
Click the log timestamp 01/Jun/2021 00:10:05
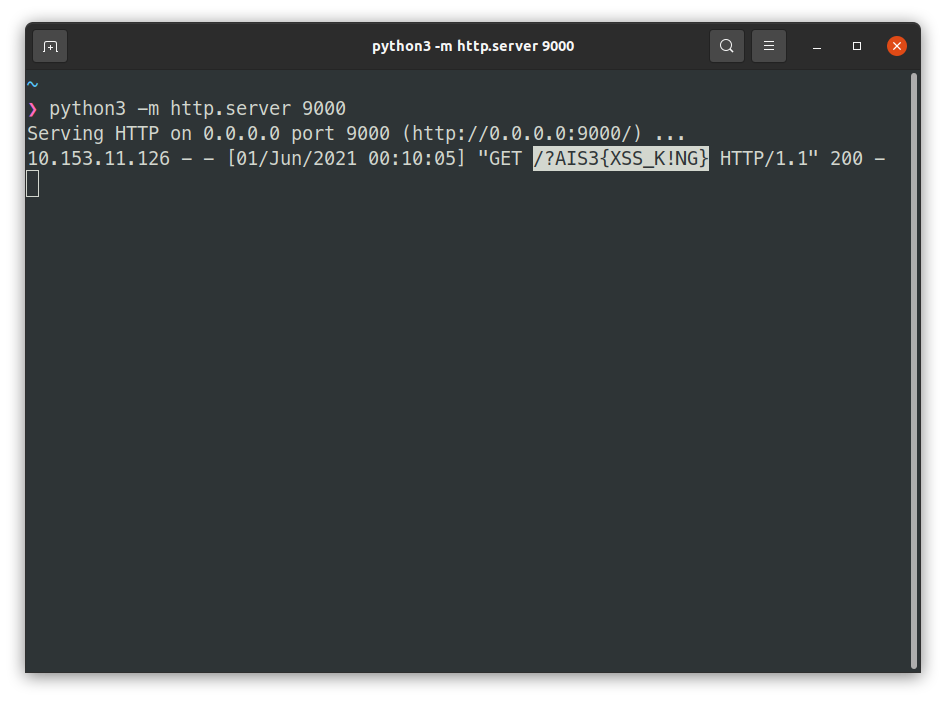(345, 158)
